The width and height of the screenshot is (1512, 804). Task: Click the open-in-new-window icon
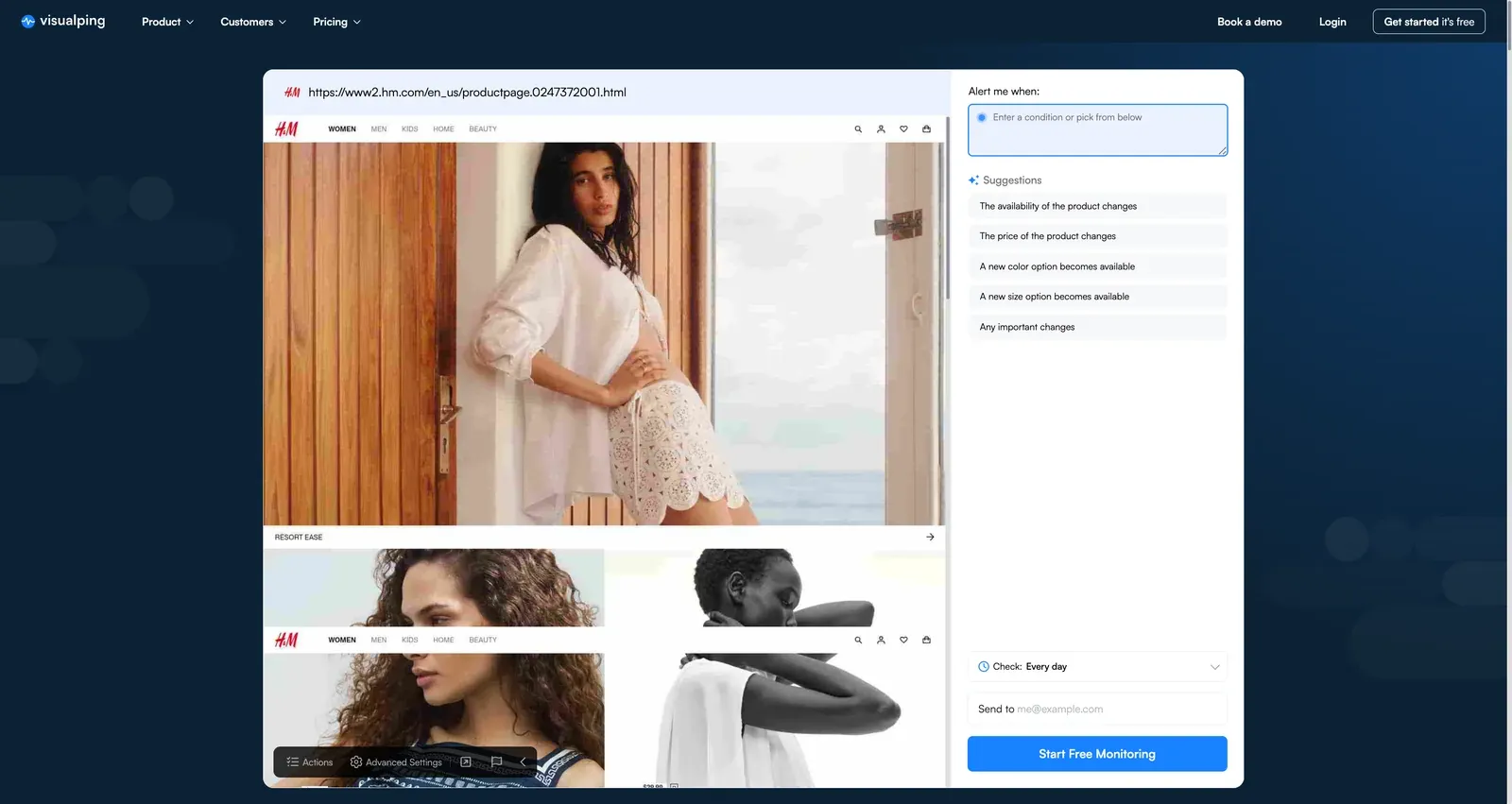tap(466, 762)
